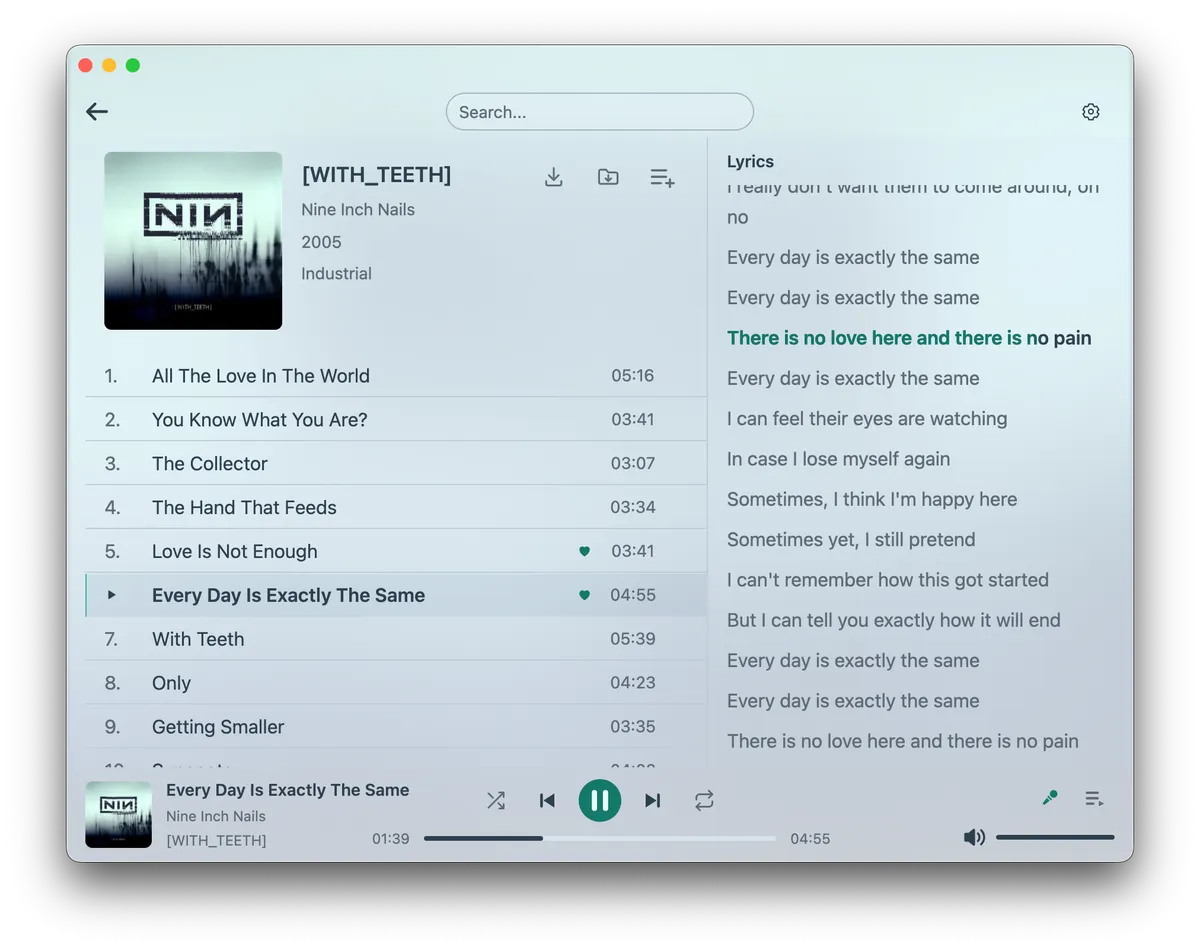The width and height of the screenshot is (1200, 950).
Task: Jump to lyric "In case I lose myself again"
Action: tap(839, 459)
